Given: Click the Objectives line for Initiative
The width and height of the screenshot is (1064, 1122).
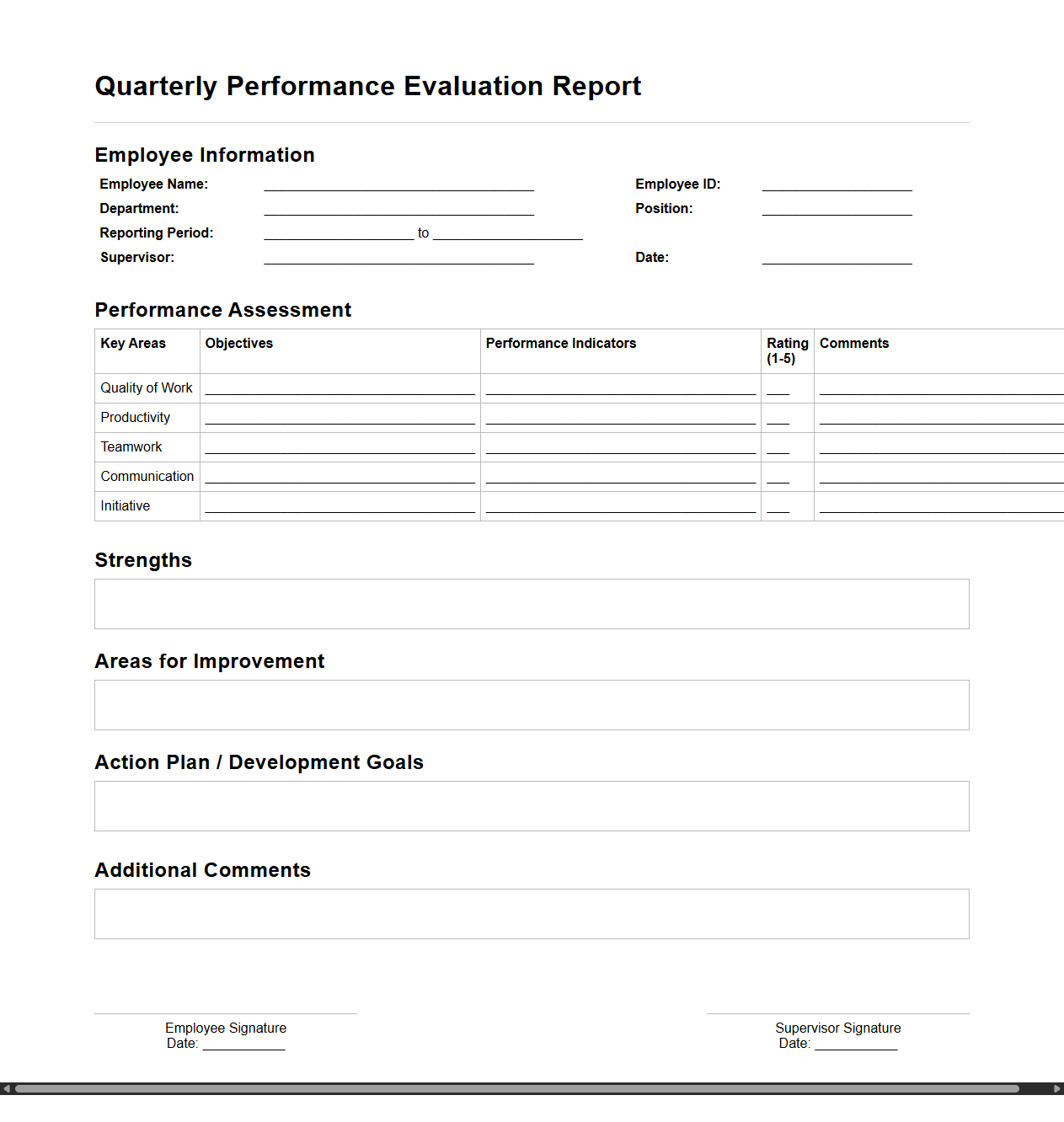Looking at the screenshot, I should 340,508.
